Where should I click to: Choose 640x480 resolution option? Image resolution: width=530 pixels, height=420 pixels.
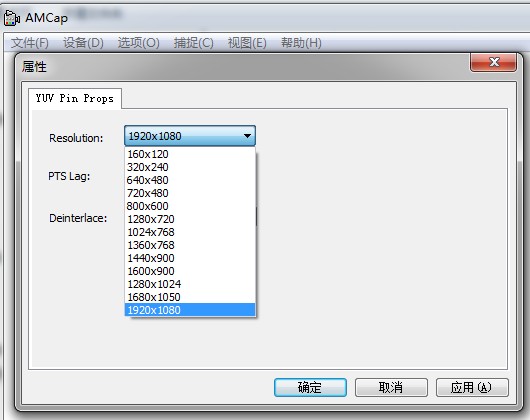[x=190, y=180]
